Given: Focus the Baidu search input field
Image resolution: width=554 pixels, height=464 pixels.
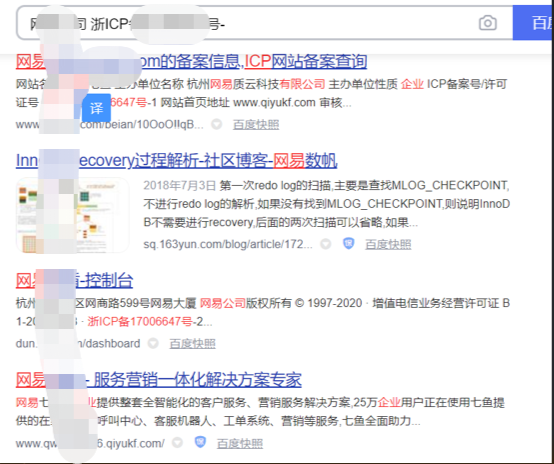Looking at the screenshot, I should [x=264, y=23].
